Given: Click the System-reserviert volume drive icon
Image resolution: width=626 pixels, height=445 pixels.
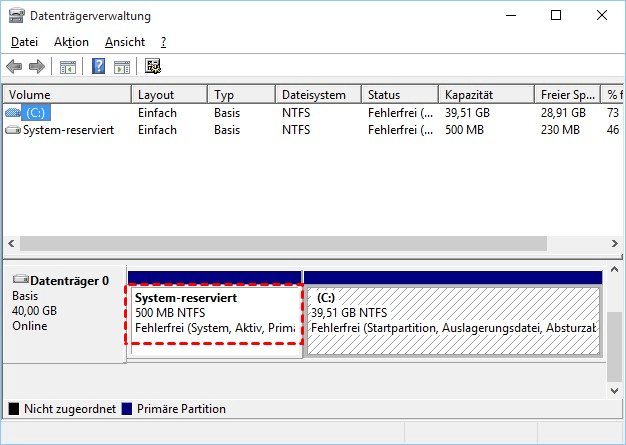Looking at the screenshot, I should tap(13, 130).
